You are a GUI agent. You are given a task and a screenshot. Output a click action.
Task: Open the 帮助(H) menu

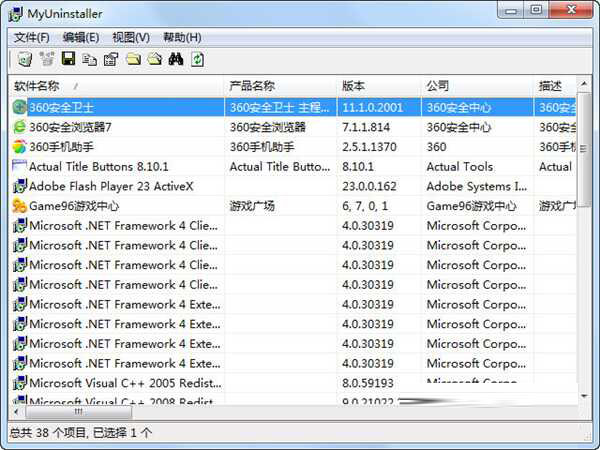click(x=181, y=38)
